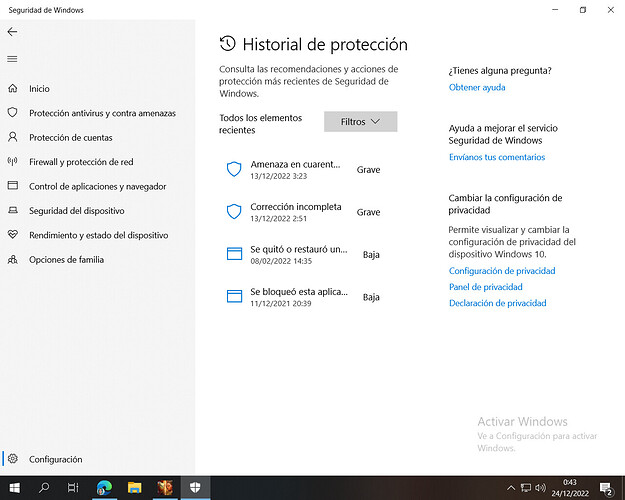625x500 pixels.
Task: Click the taskbar clock showing 0:43
Action: [x=570, y=488]
